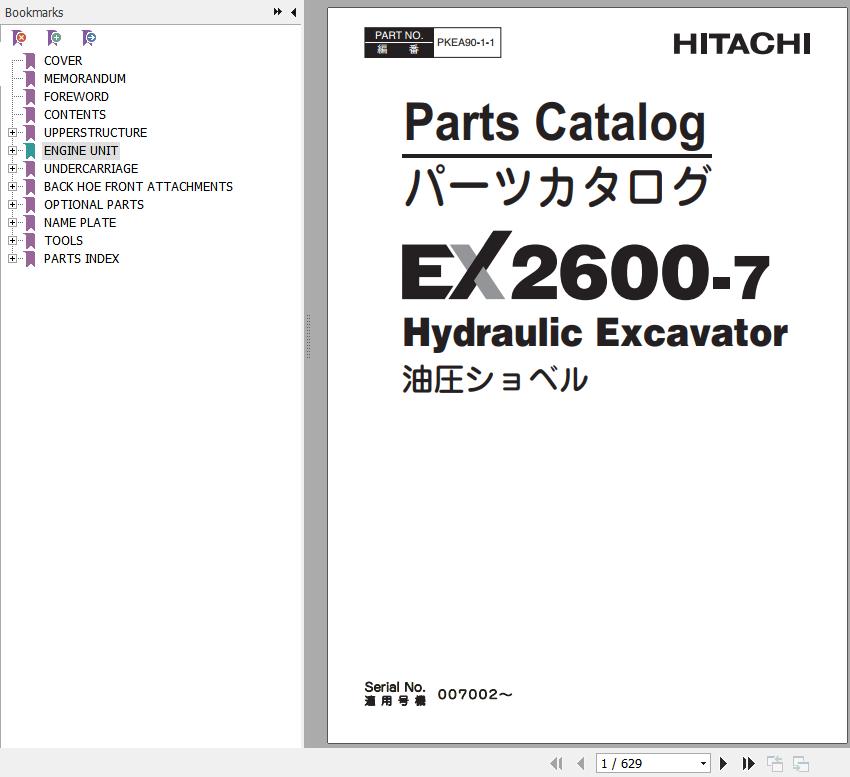Click the TOOLS bookmark icon
The image size is (850, 777).
[30, 241]
